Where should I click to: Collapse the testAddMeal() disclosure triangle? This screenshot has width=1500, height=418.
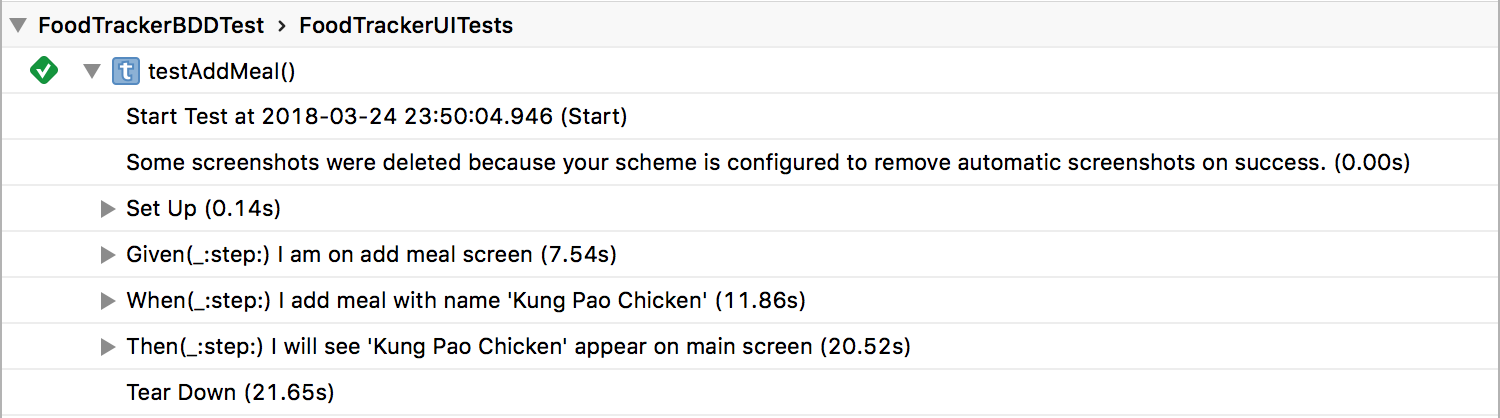click(x=92, y=71)
